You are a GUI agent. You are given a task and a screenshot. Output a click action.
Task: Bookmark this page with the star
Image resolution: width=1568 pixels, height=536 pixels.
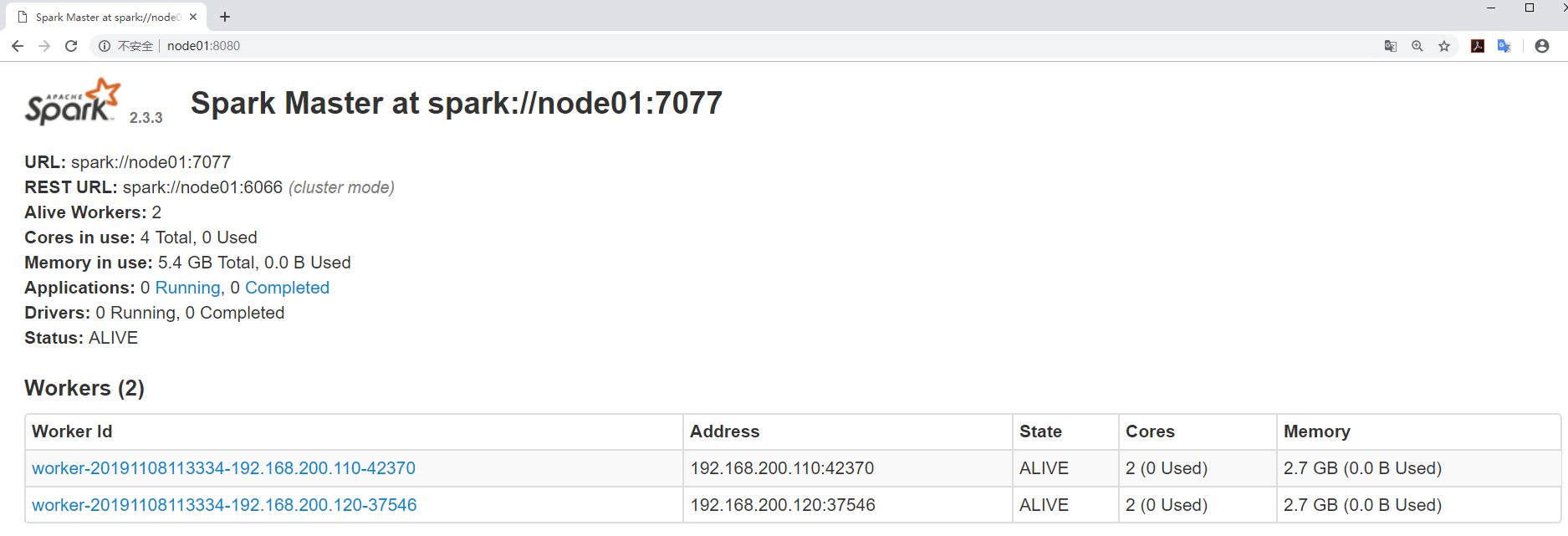point(1444,46)
